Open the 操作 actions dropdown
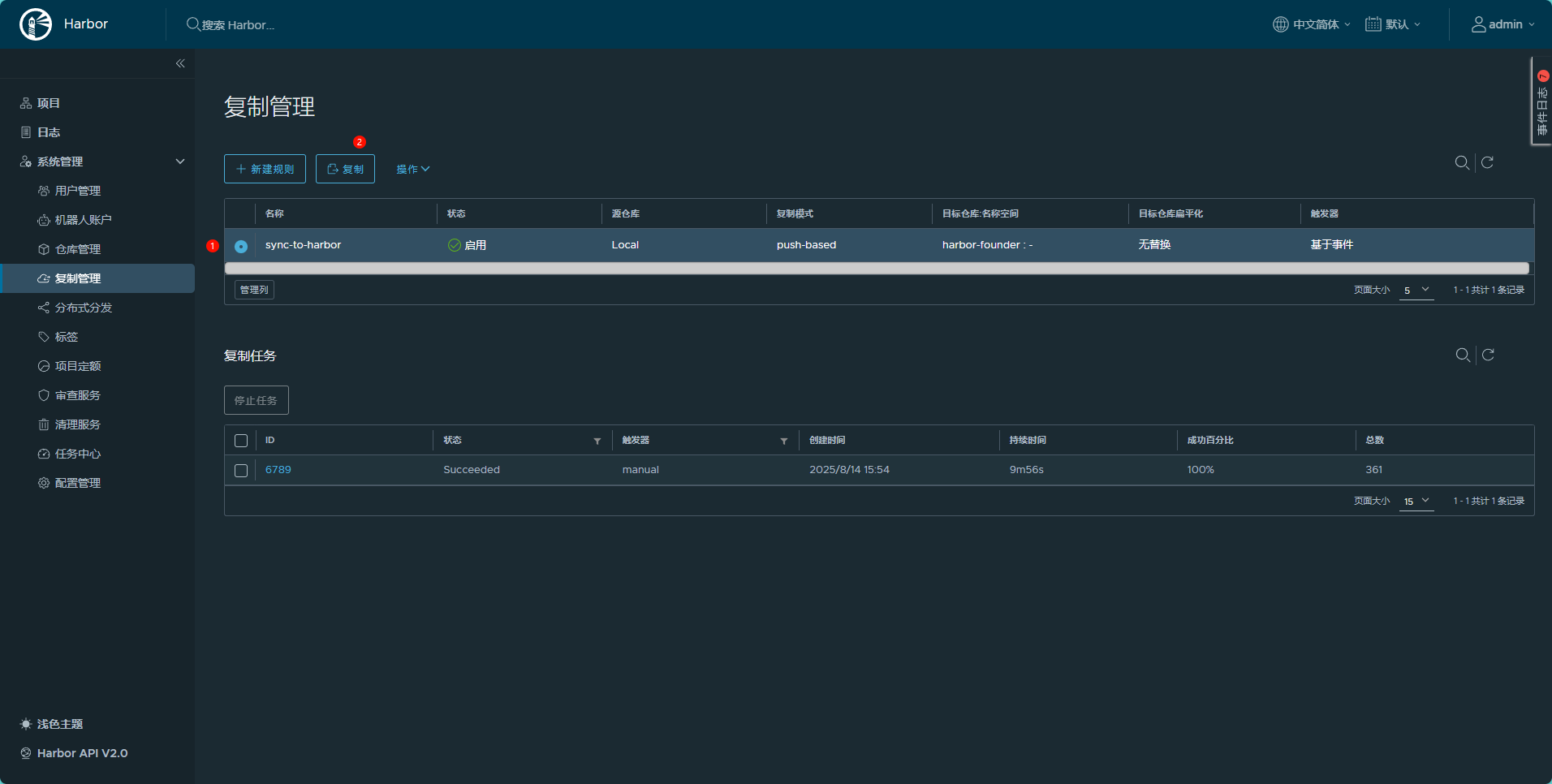1552x784 pixels. (x=412, y=169)
